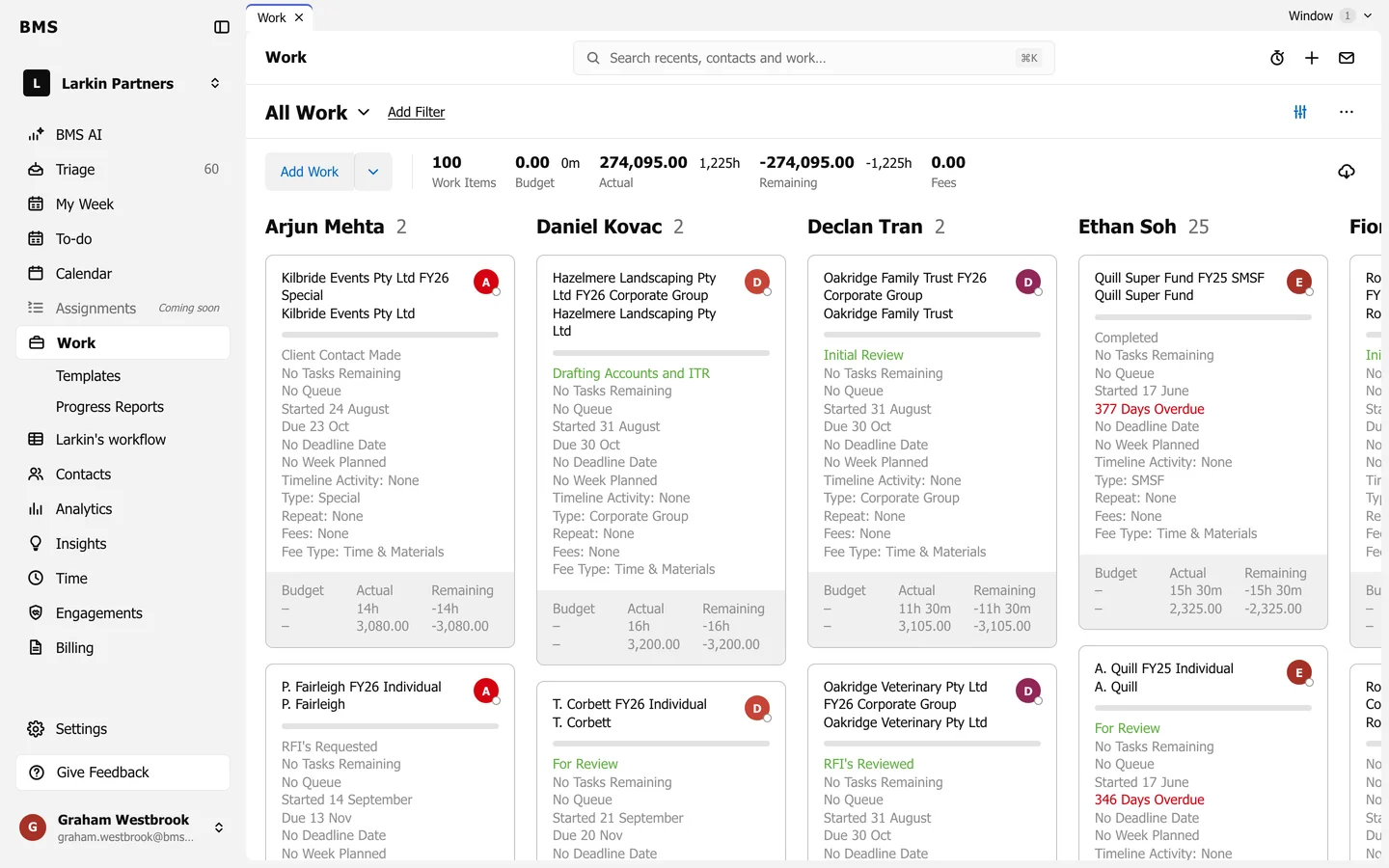
Task: Open Settings in sidebar
Action: (123, 729)
